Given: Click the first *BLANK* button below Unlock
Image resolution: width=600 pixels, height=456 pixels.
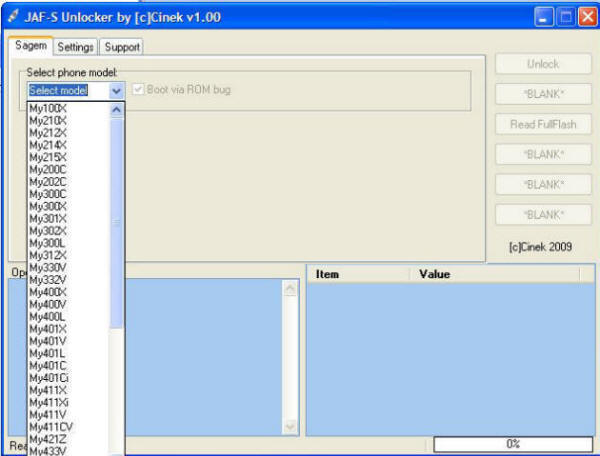Looking at the screenshot, I should point(543,94).
